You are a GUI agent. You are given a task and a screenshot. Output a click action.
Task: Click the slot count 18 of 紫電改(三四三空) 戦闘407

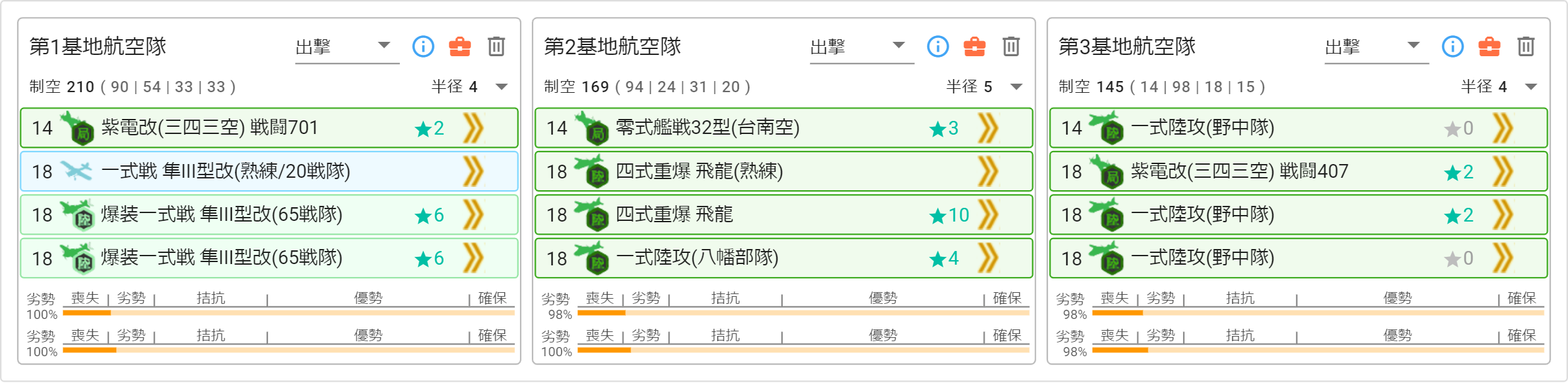pos(1071,171)
